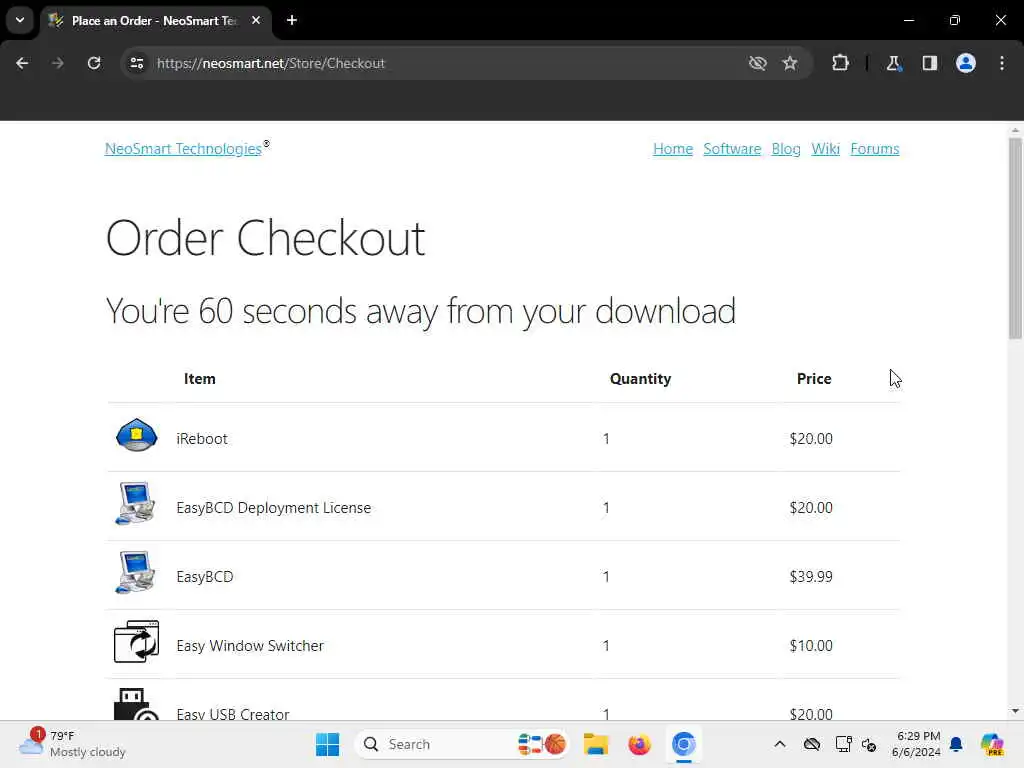Click the Easy Window Switcher item name
Screen dimensions: 1024x768
[250, 646]
